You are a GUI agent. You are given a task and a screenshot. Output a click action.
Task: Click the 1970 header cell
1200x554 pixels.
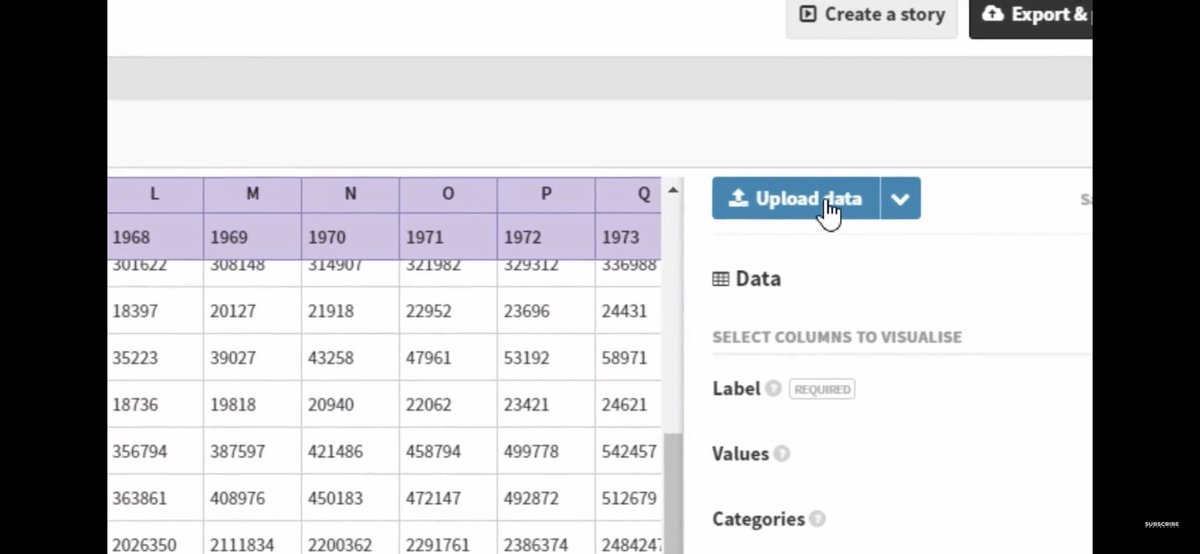[x=351, y=237]
